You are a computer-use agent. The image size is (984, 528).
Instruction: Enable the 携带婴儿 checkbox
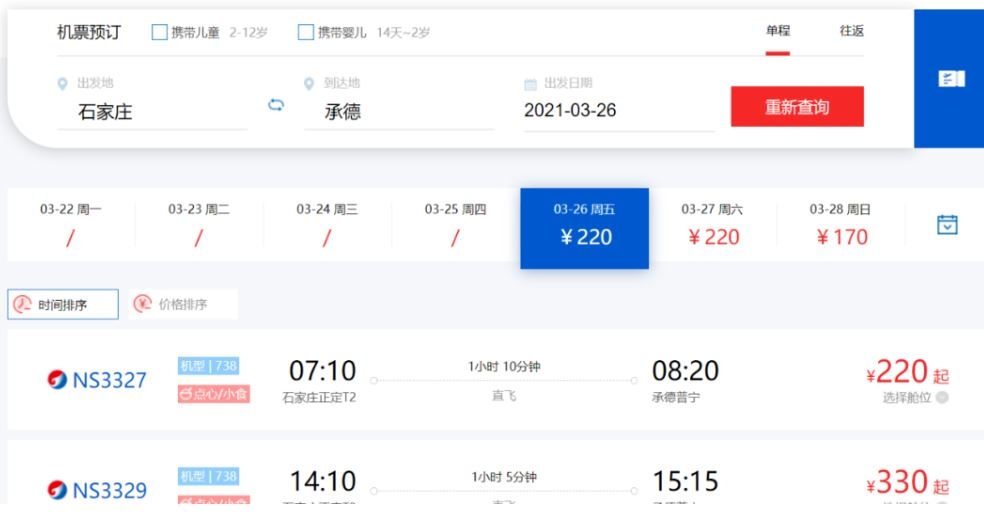306,32
